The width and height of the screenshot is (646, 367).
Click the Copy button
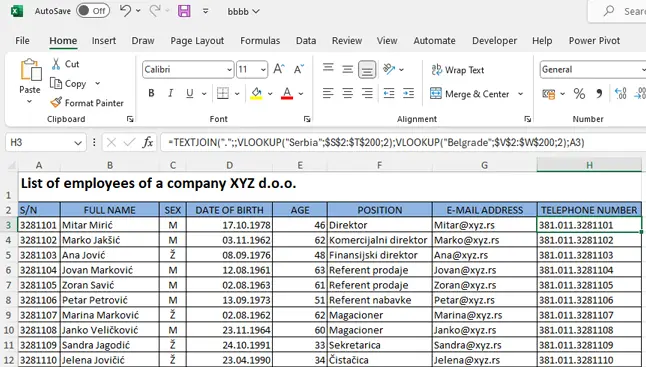[68, 84]
